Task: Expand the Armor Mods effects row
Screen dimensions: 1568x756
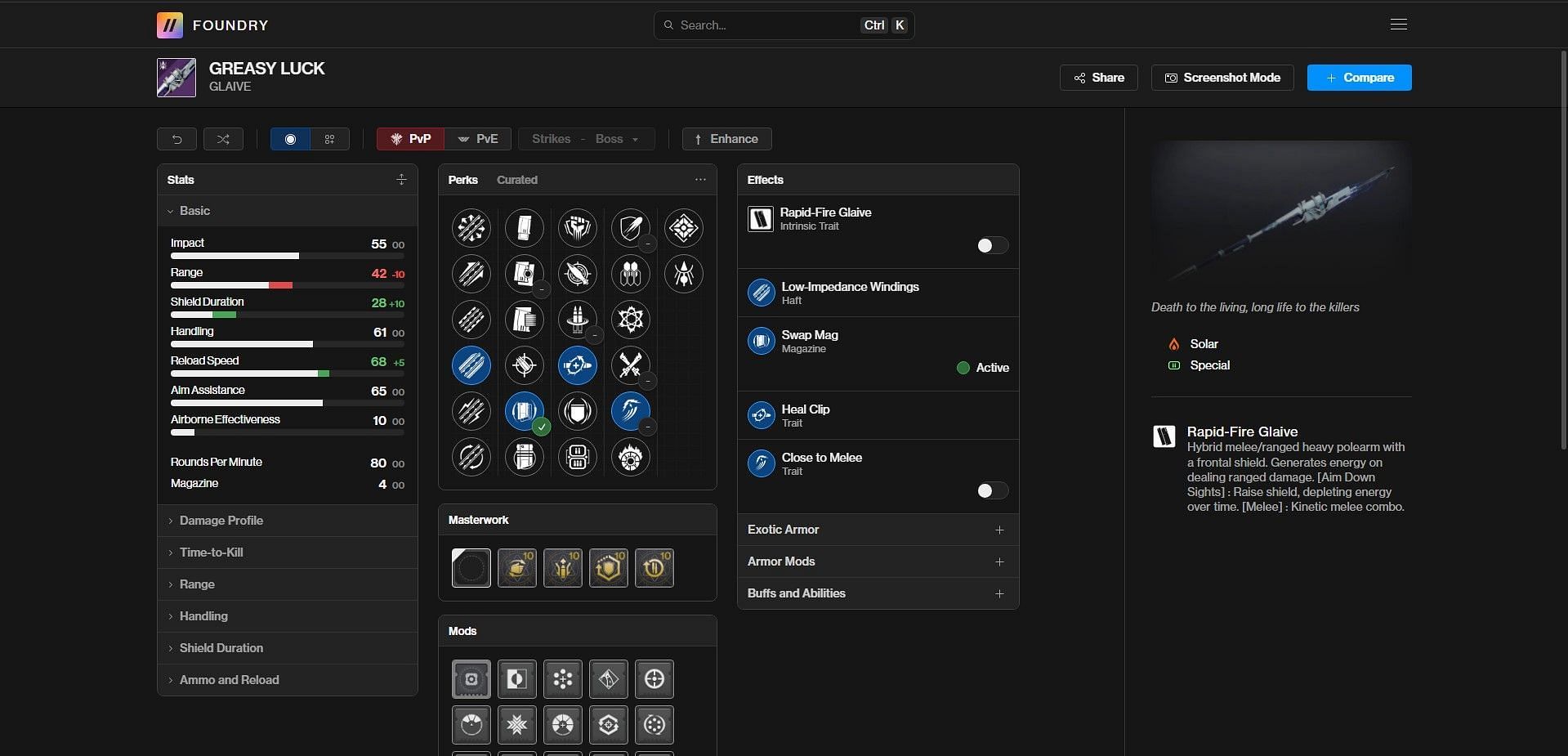Action: 878,561
